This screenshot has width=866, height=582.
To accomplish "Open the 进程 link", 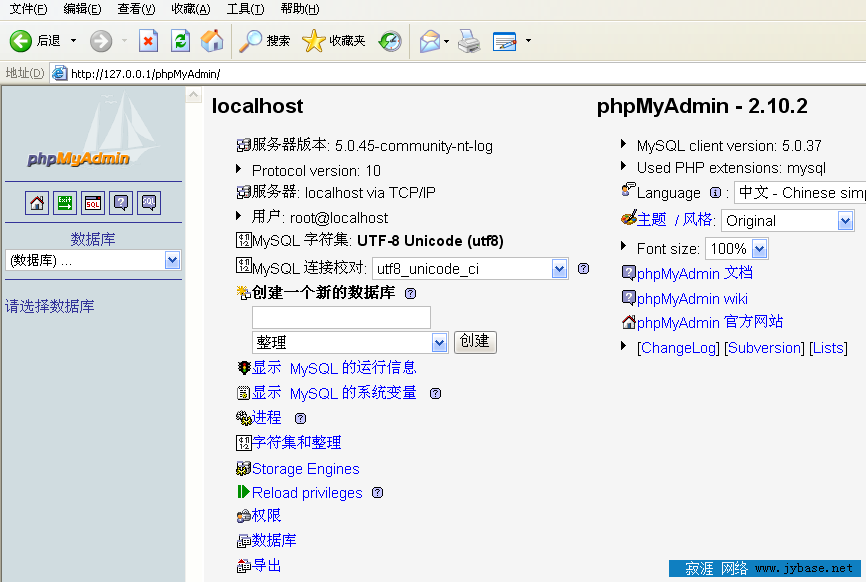I will pyautogui.click(x=266, y=417).
